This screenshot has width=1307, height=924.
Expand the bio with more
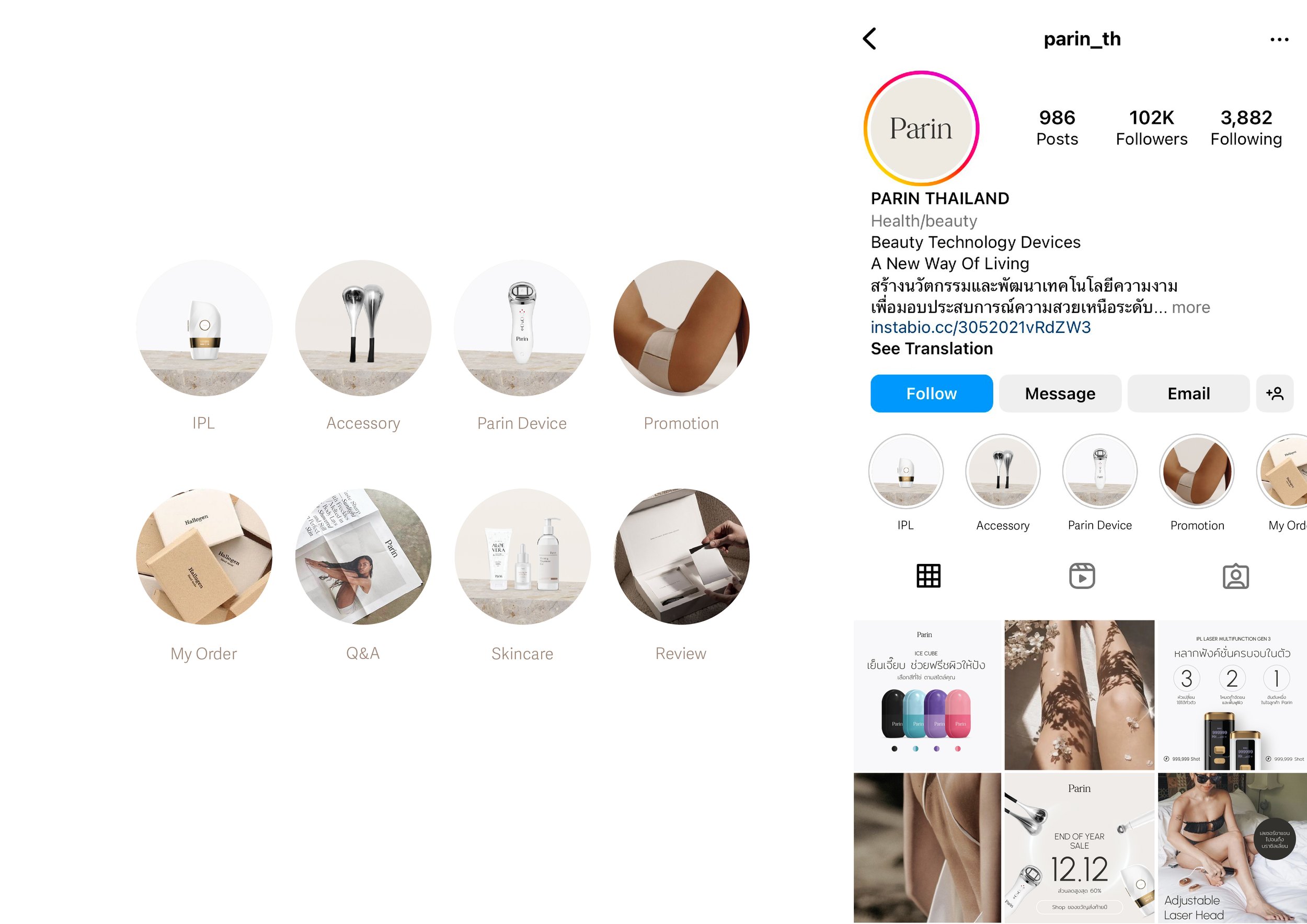tap(1191, 307)
